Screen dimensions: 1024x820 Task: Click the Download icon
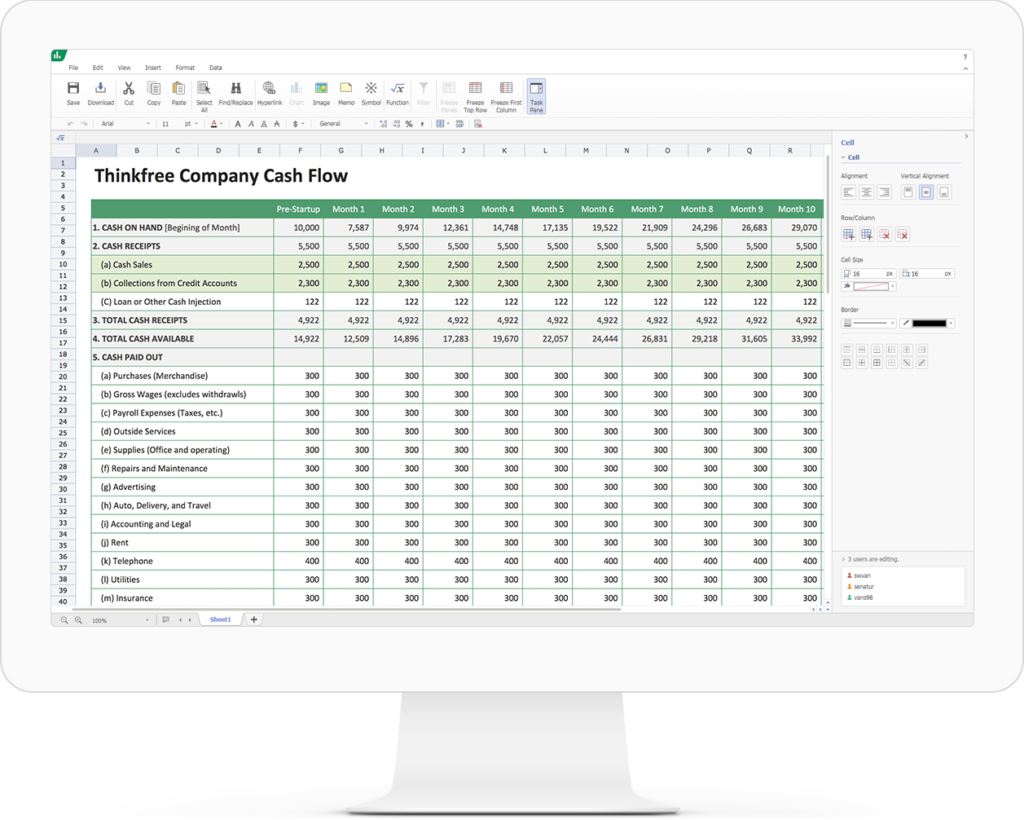pyautogui.click(x=100, y=94)
